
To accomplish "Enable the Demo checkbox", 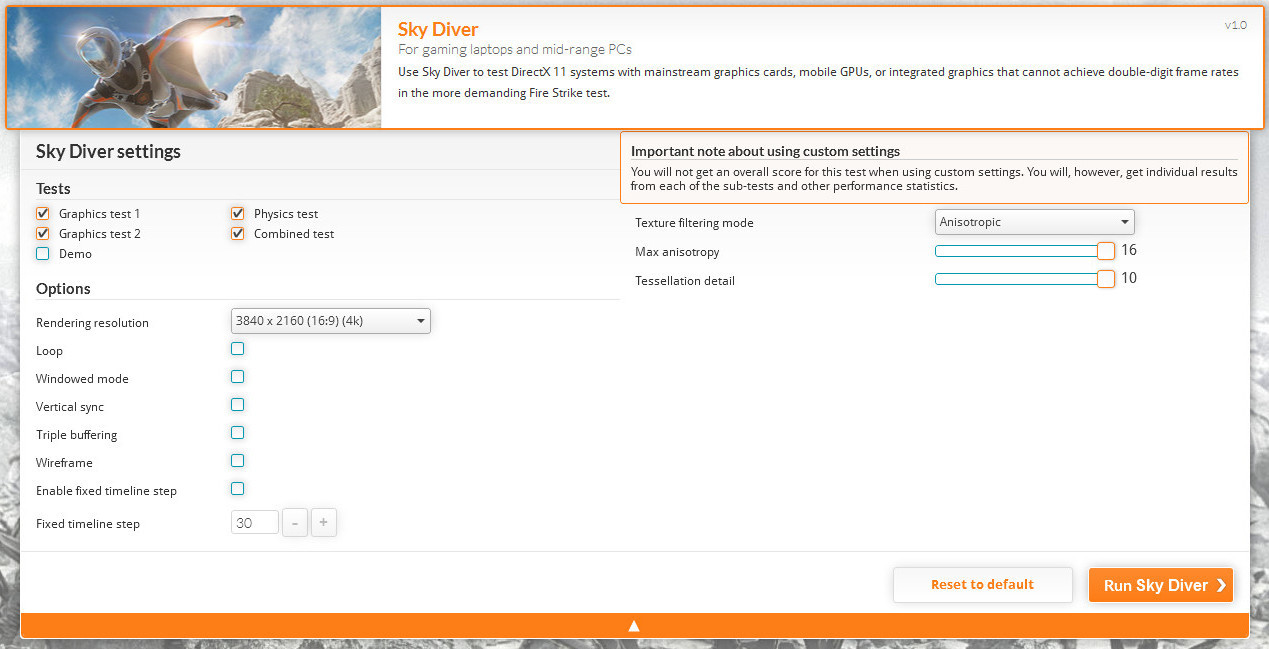I will (x=43, y=253).
